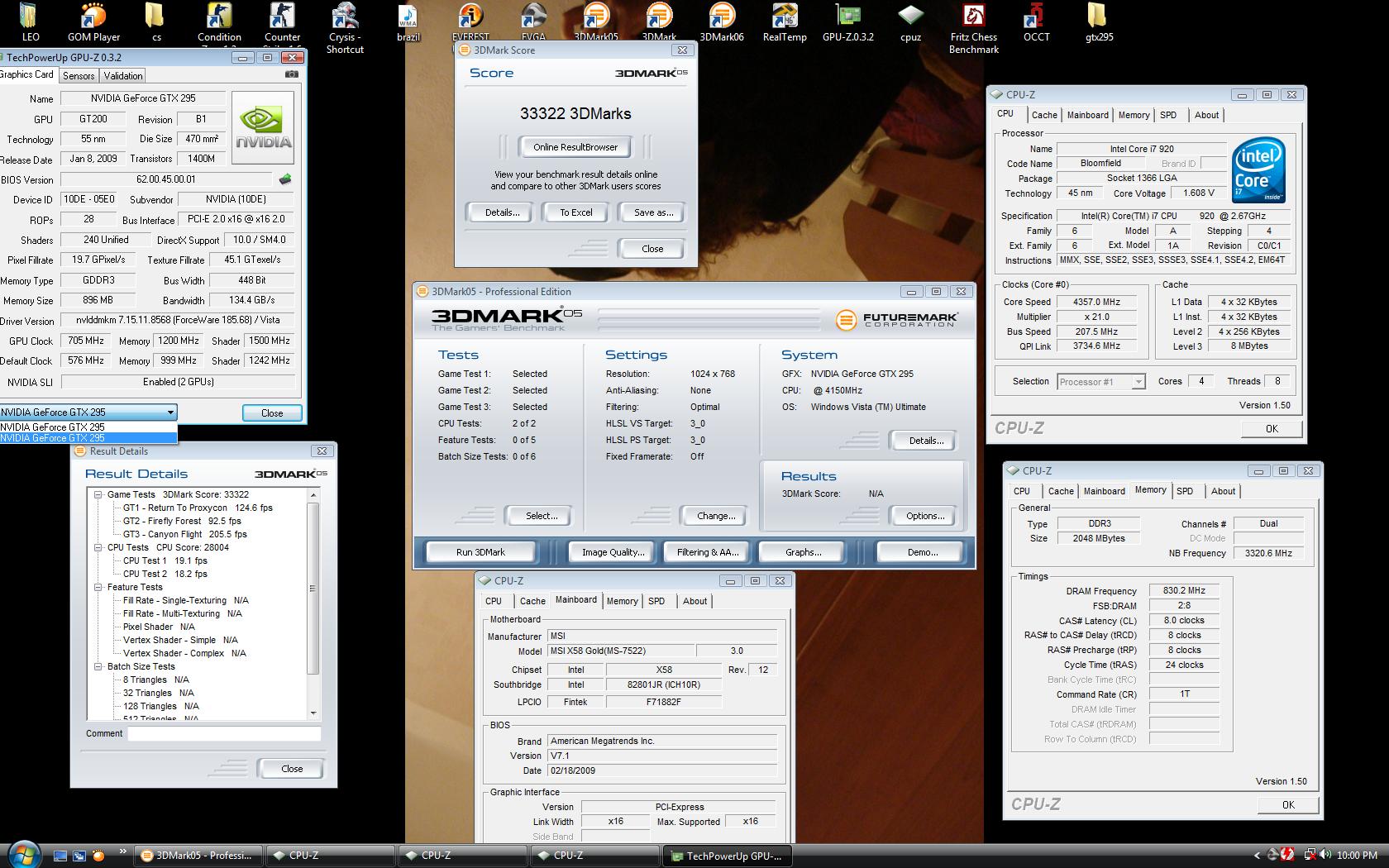Open the SPD tab in CPU-Z memory window
Image resolution: width=1389 pixels, height=868 pixels.
coord(1185,491)
